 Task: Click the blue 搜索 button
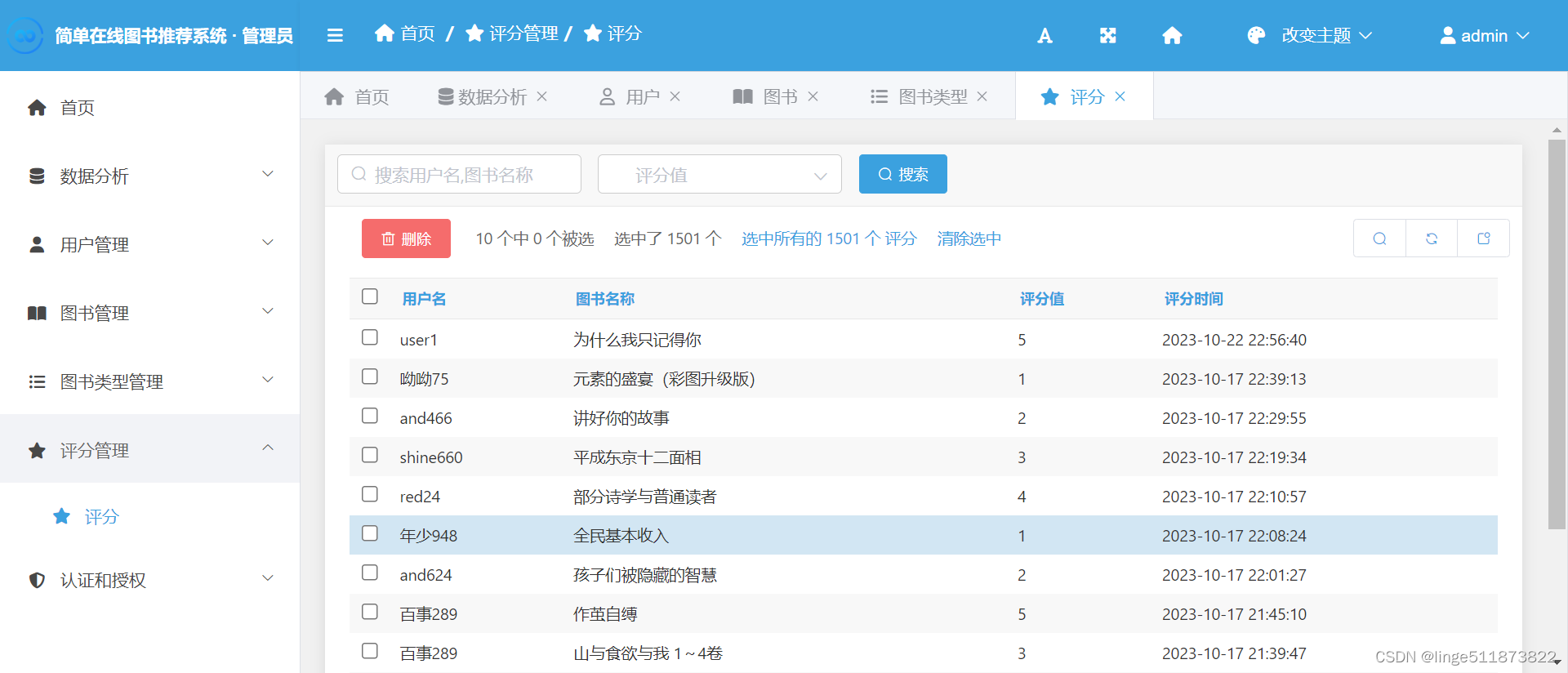tap(903, 174)
